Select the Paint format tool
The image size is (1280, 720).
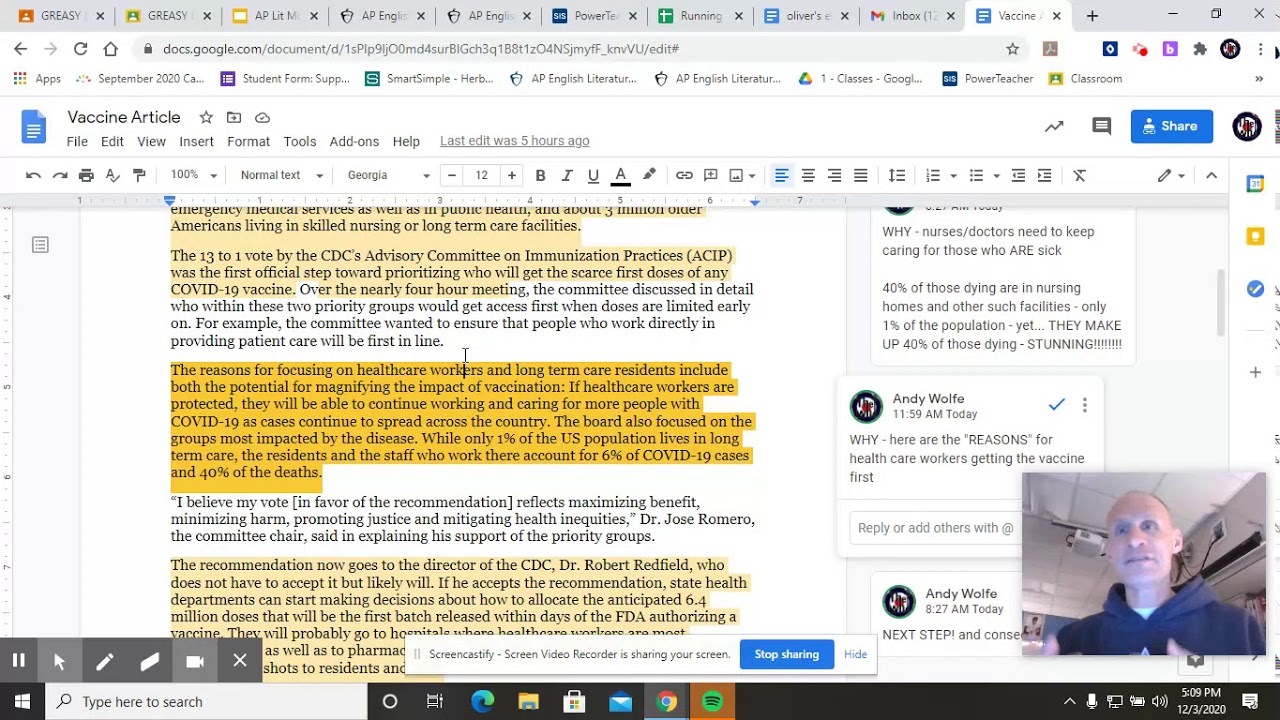pos(139,175)
